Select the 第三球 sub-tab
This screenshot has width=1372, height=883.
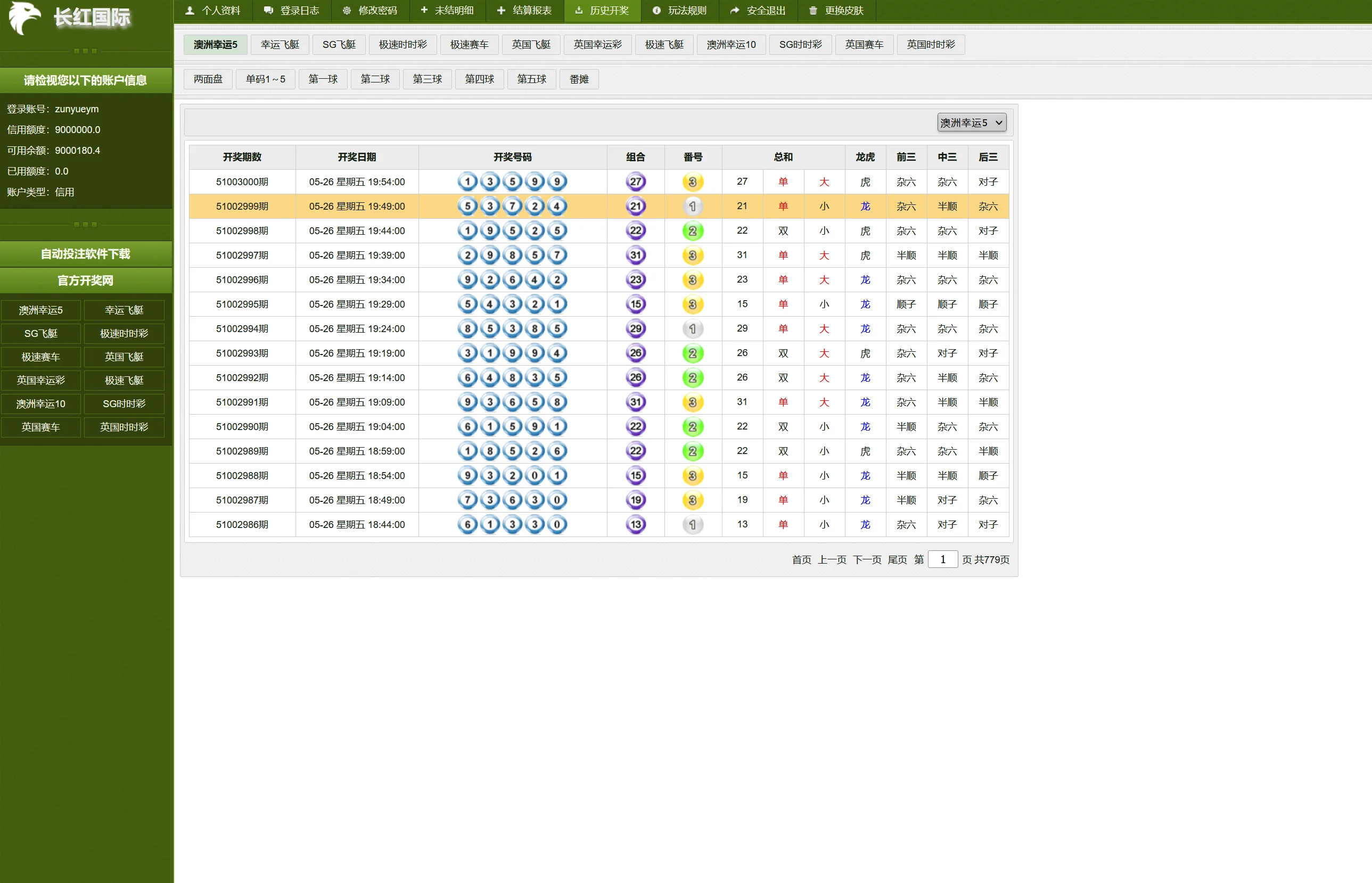pyautogui.click(x=428, y=79)
